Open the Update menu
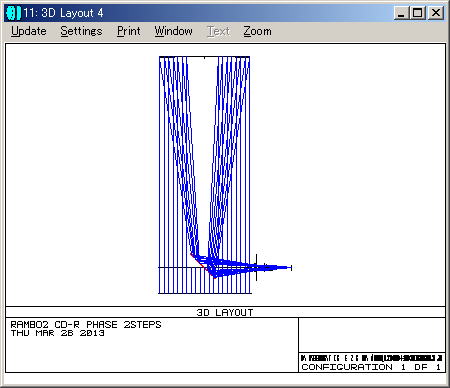The image size is (450, 388). point(29,31)
